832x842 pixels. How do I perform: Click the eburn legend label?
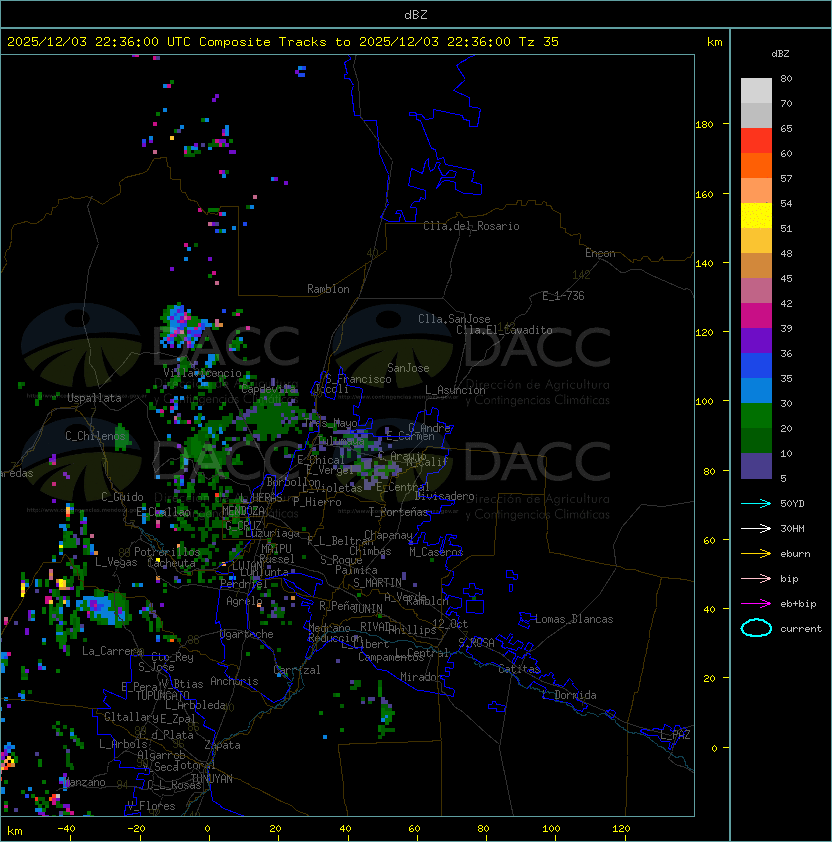pyautogui.click(x=795, y=554)
